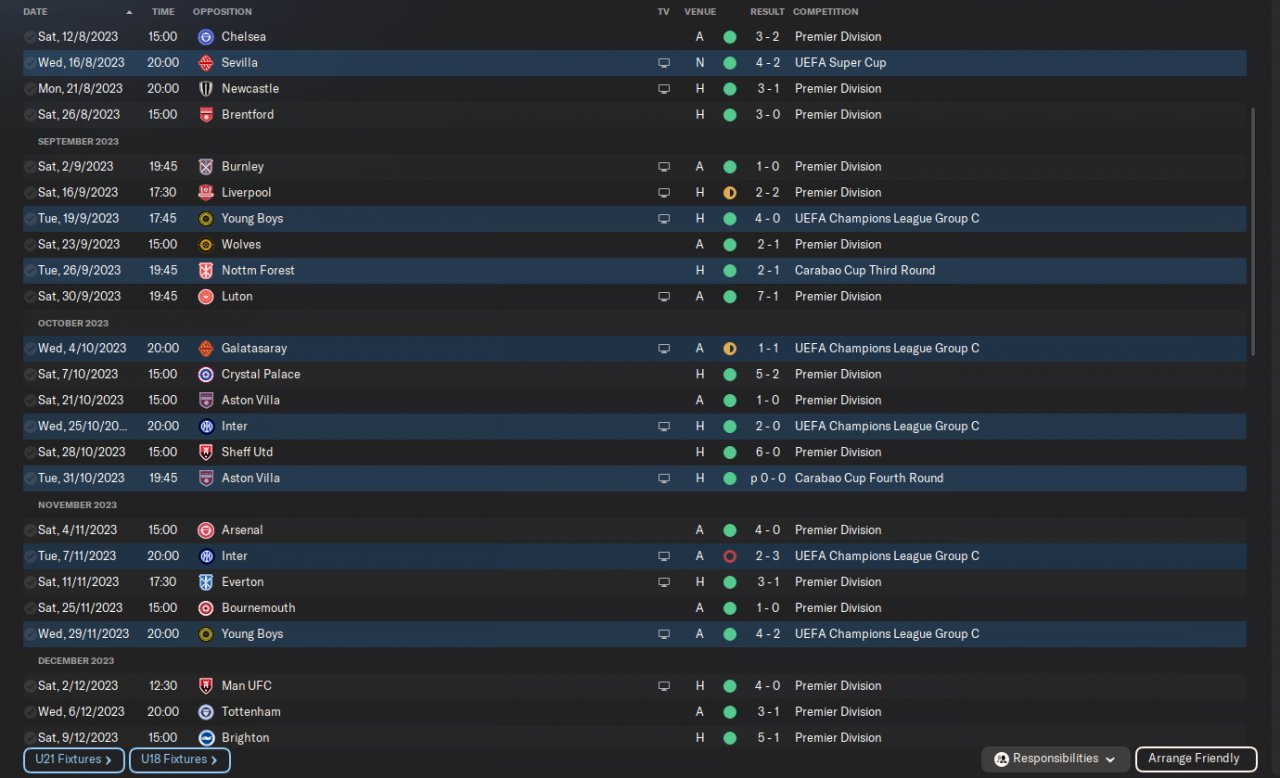
Task: Click the Sevilla club crest icon
Action: tap(206, 63)
